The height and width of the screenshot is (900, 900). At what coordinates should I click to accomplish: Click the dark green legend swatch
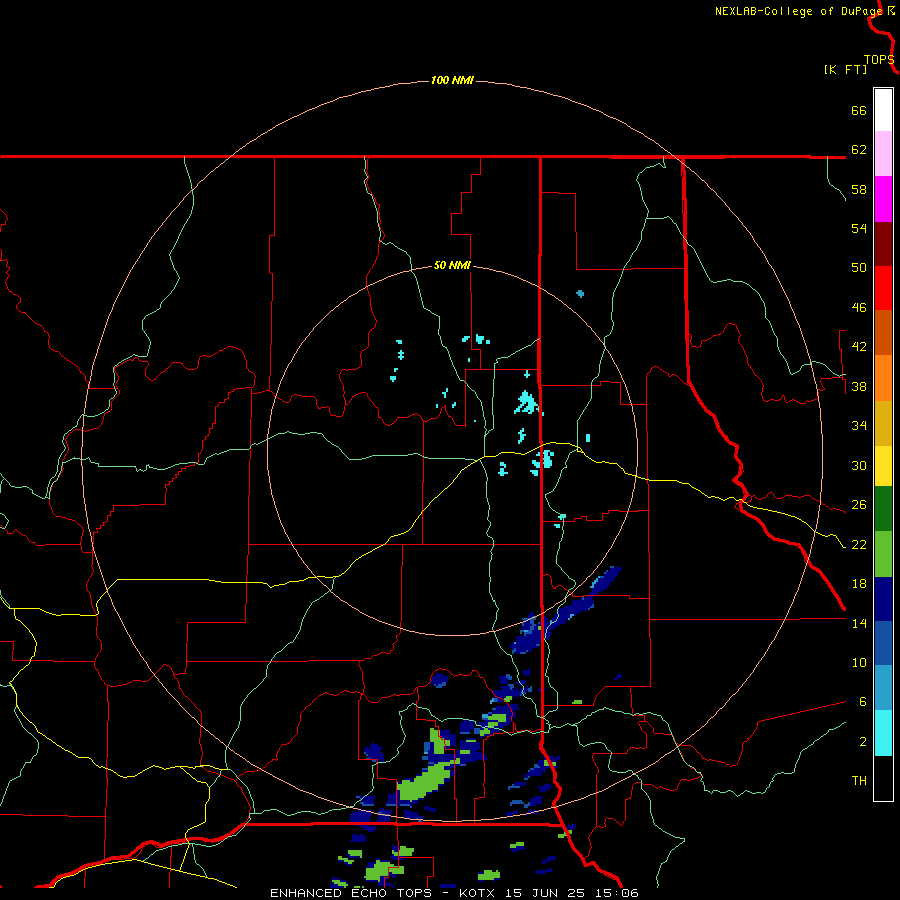pyautogui.click(x=883, y=509)
